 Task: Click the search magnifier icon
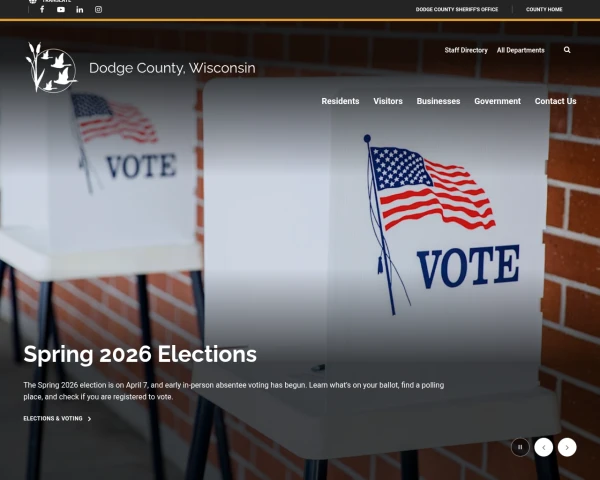coord(567,50)
